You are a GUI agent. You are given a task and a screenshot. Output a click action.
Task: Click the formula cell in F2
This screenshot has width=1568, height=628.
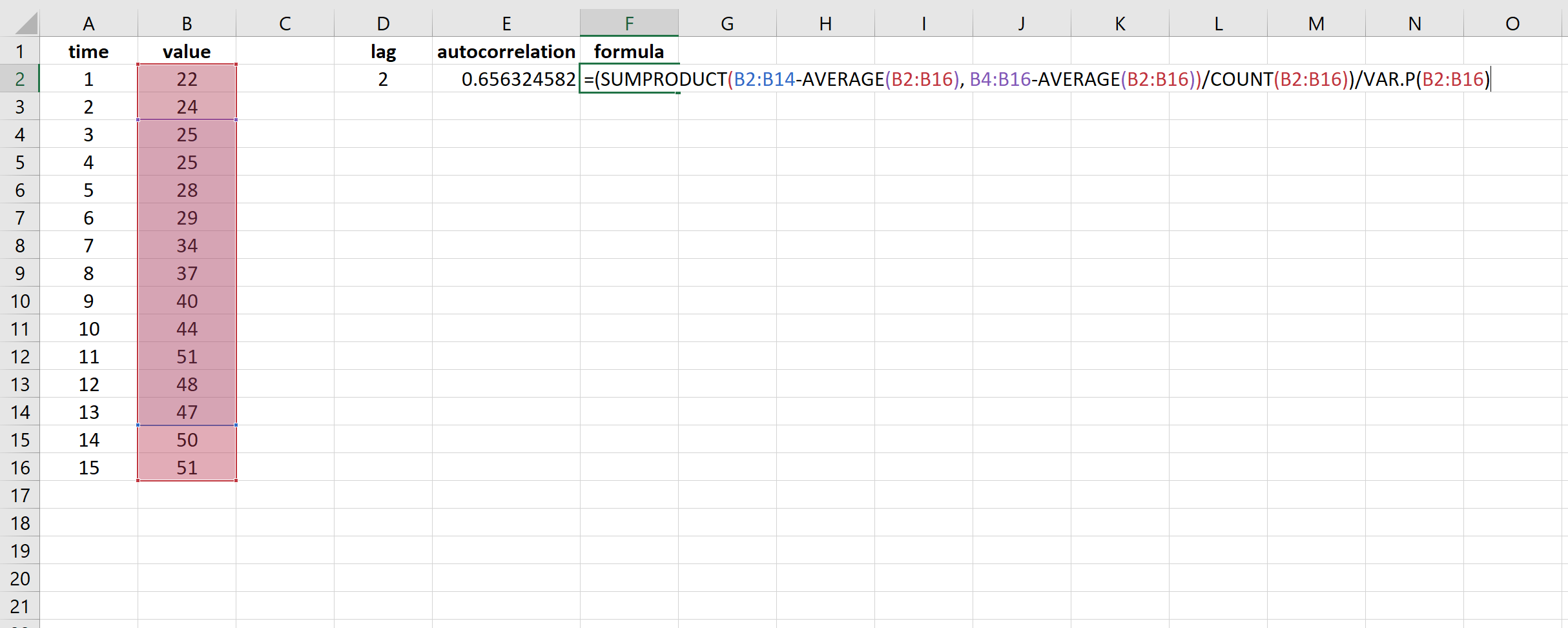pos(629,79)
